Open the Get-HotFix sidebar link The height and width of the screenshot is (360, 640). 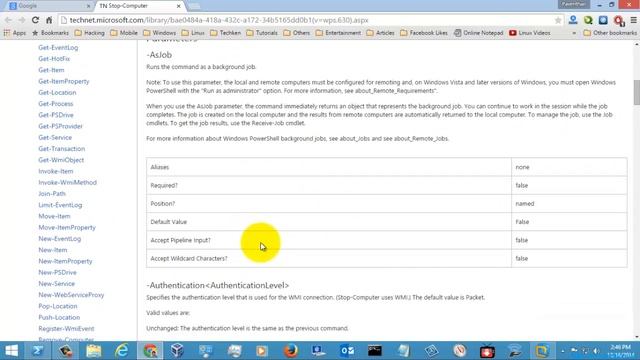(x=54, y=59)
